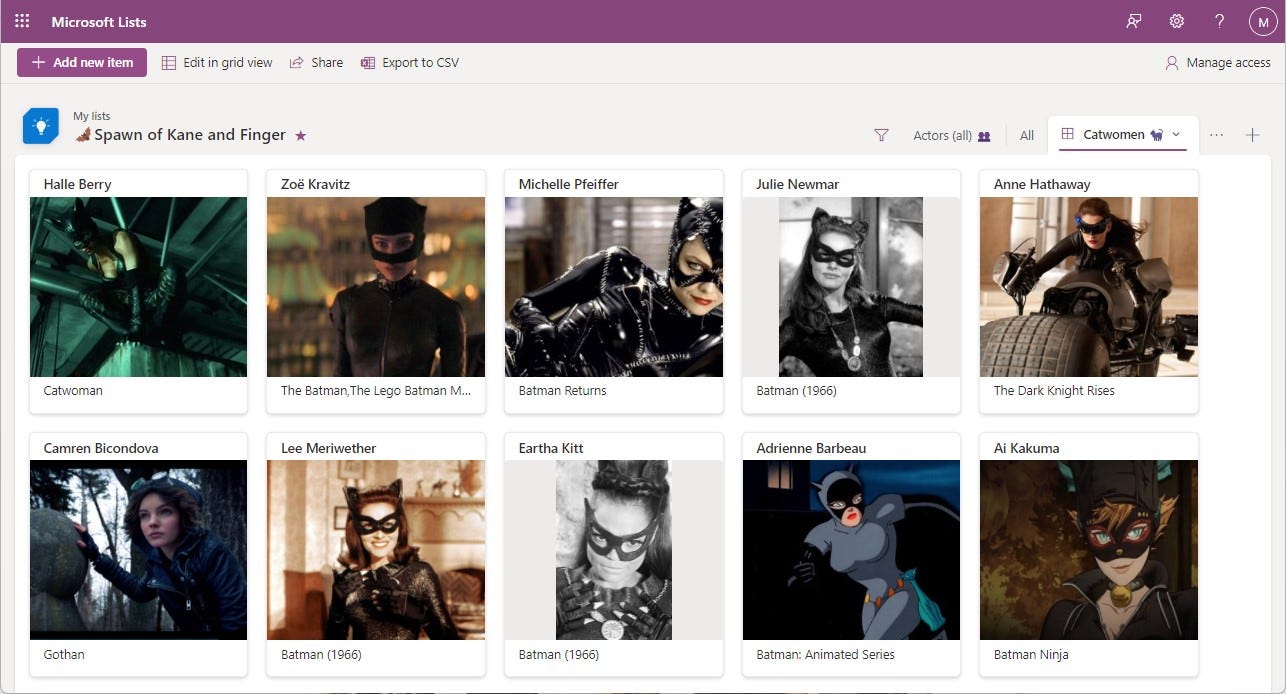Open the filter funnel icon

click(881, 135)
